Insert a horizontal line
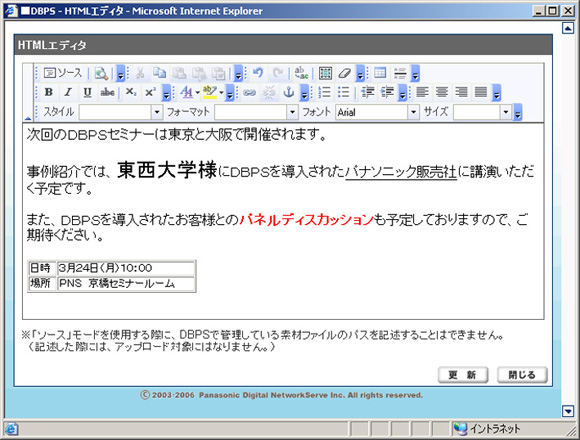 point(400,73)
